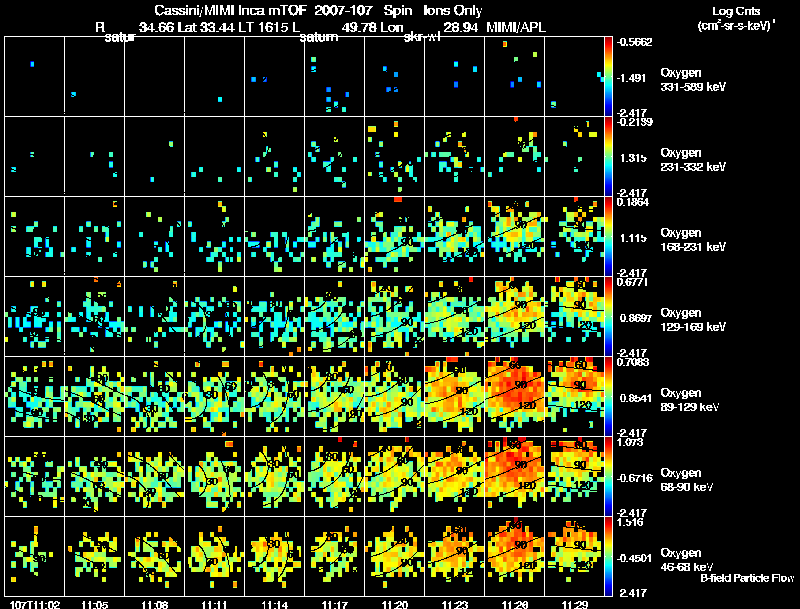Select the "Oxygen 89-129 keV" row label
Screen dimensions: 800x609
(x=690, y=400)
